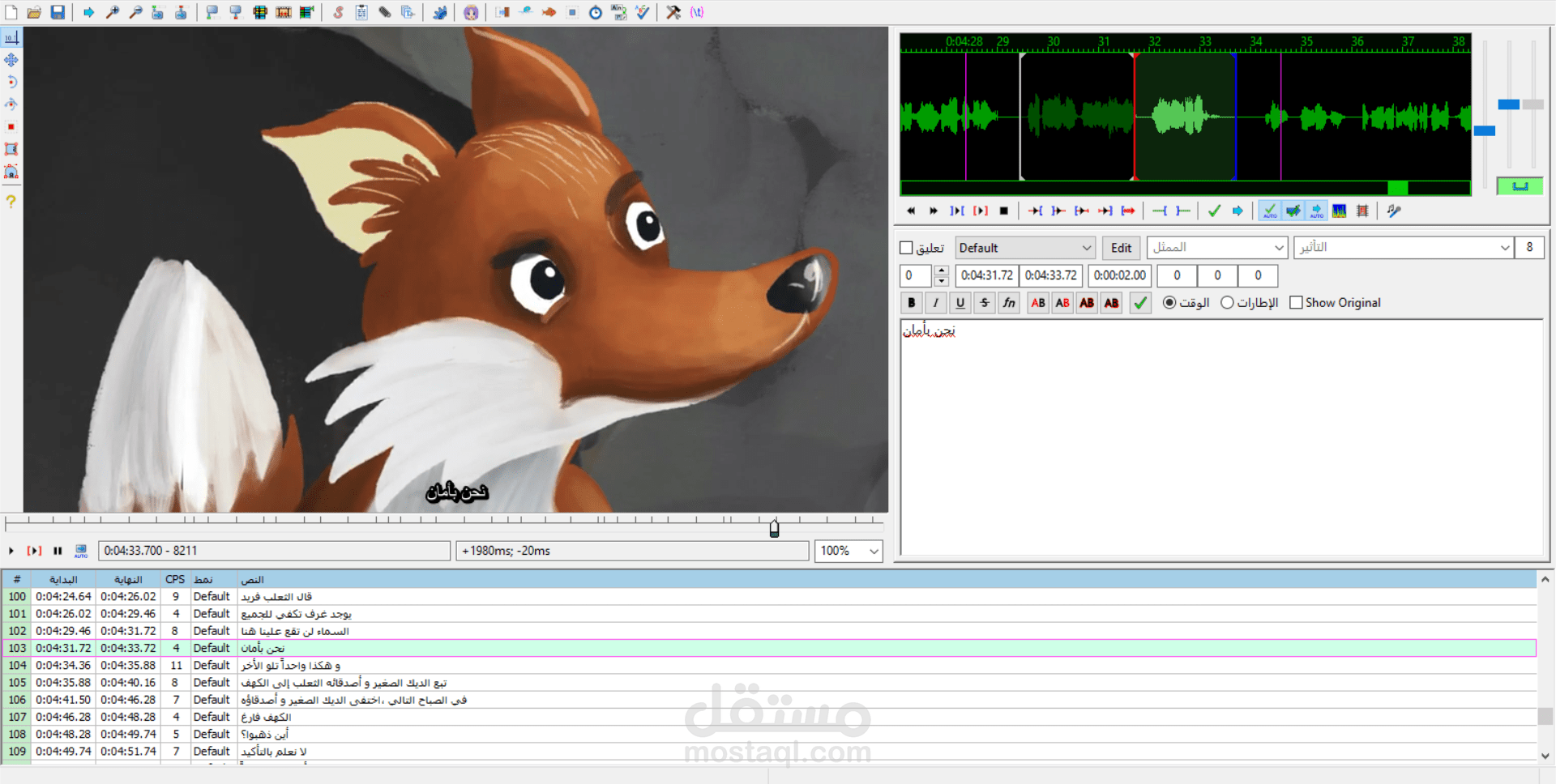Enable the Show Original checkbox

(1296, 302)
